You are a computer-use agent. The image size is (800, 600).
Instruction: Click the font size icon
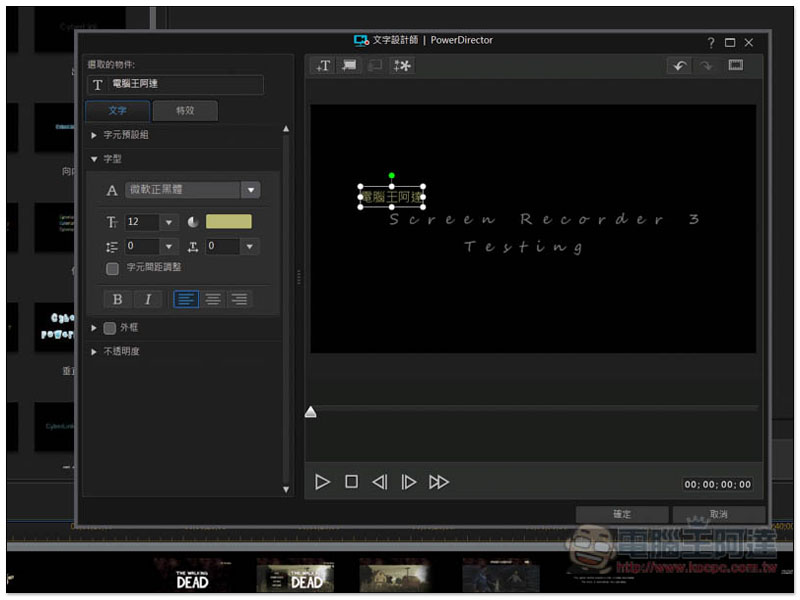[112, 222]
